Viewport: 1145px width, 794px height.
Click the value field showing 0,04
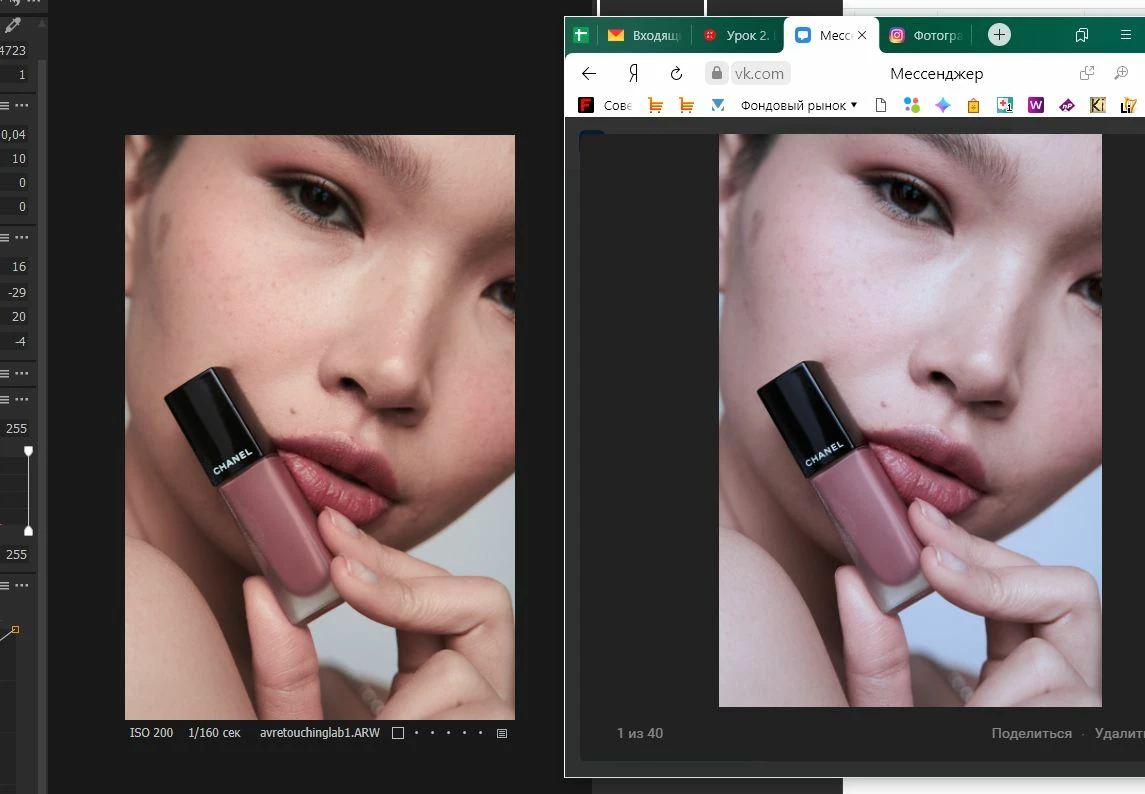13,134
